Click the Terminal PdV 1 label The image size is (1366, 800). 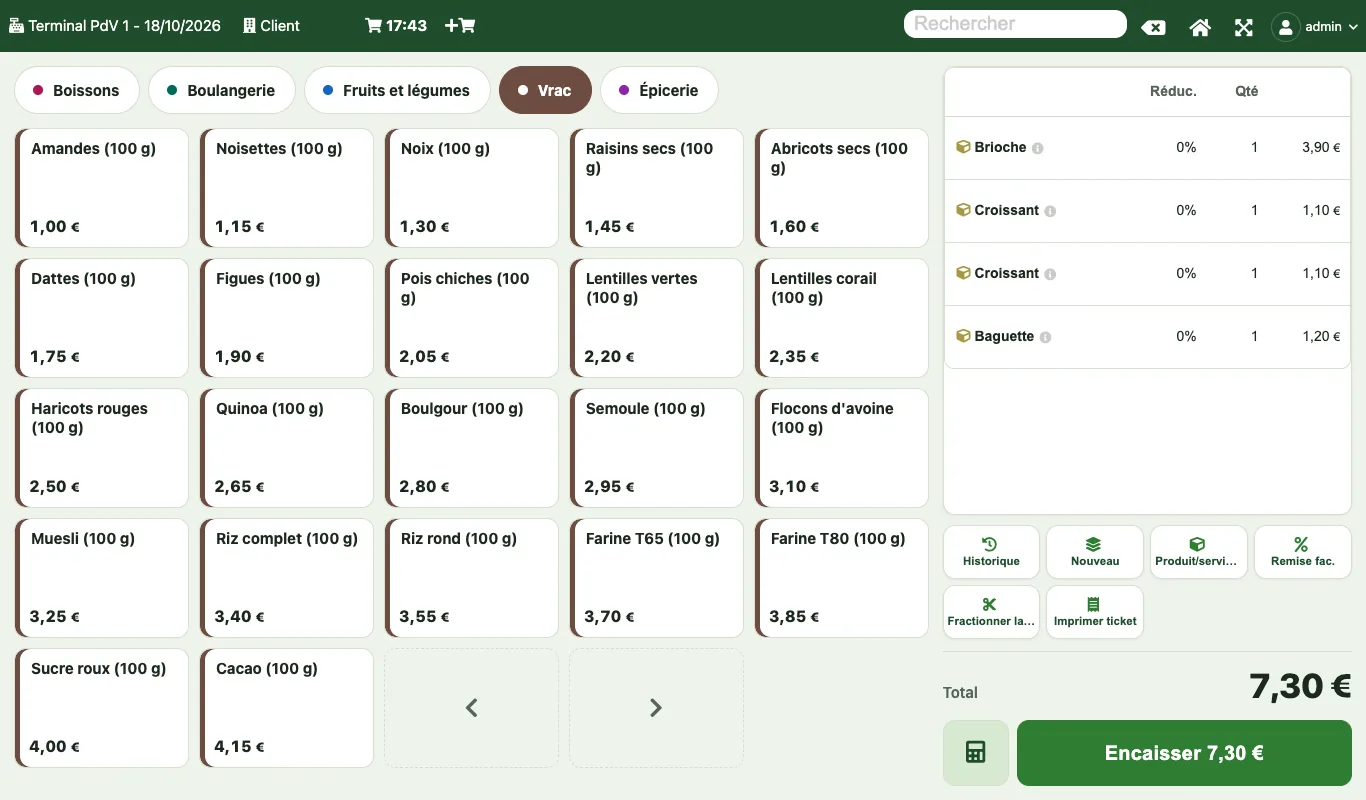click(115, 26)
